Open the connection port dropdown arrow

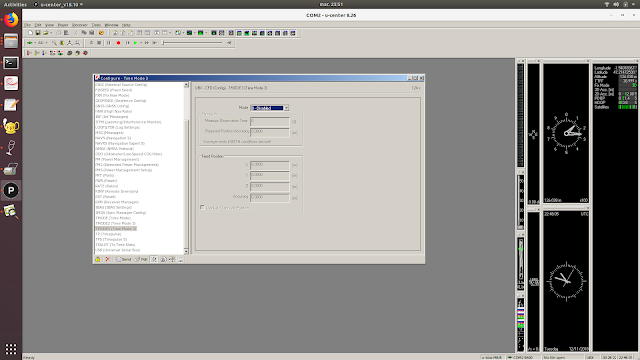tap(35, 42)
